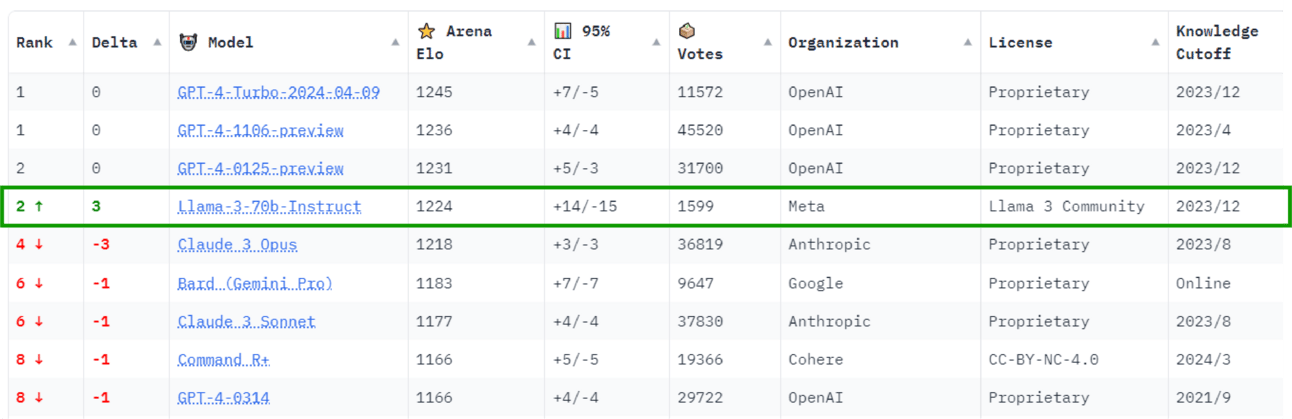
Task: Click the star icon beside Arena Elo
Action: click(x=426, y=31)
